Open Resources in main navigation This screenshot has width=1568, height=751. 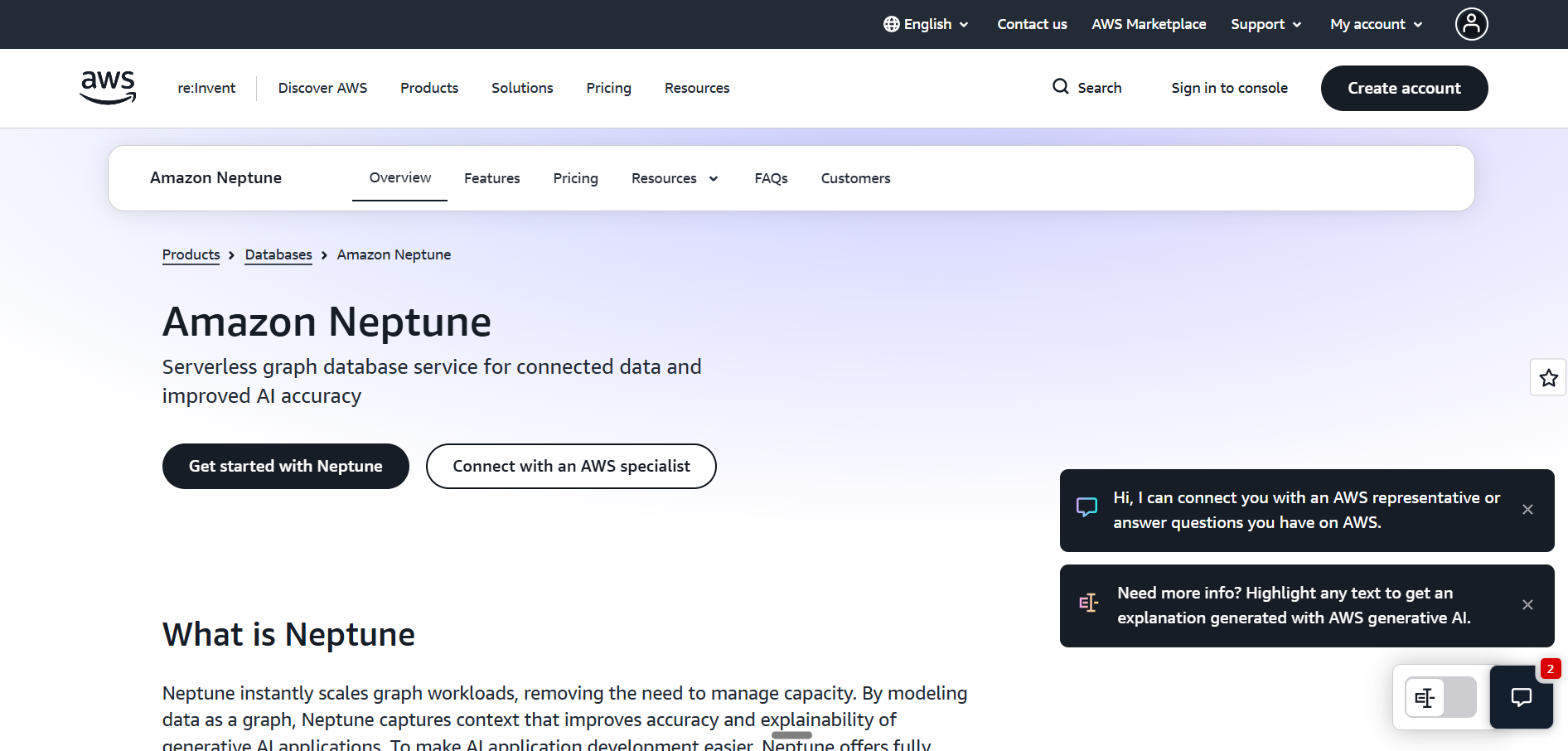[x=697, y=88]
